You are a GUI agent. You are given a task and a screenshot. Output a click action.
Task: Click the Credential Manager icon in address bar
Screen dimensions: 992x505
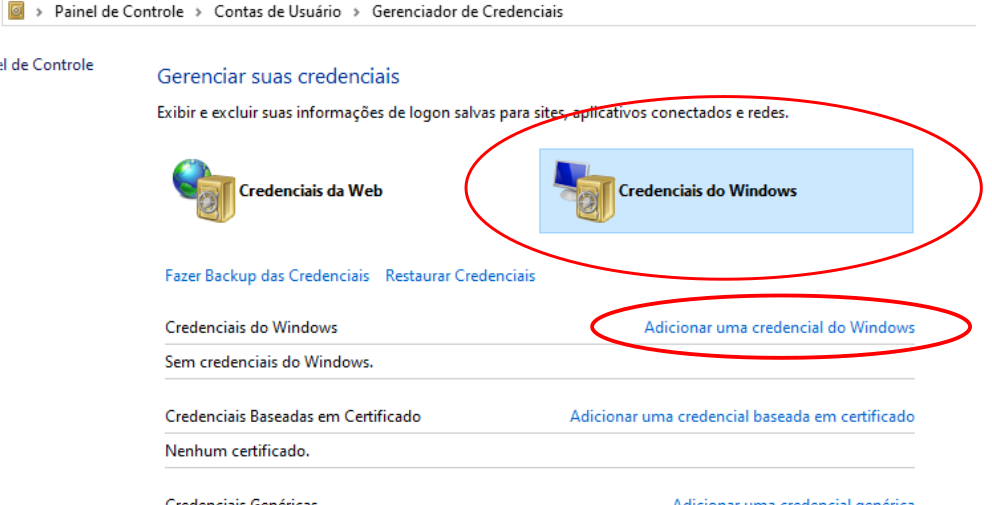16,11
